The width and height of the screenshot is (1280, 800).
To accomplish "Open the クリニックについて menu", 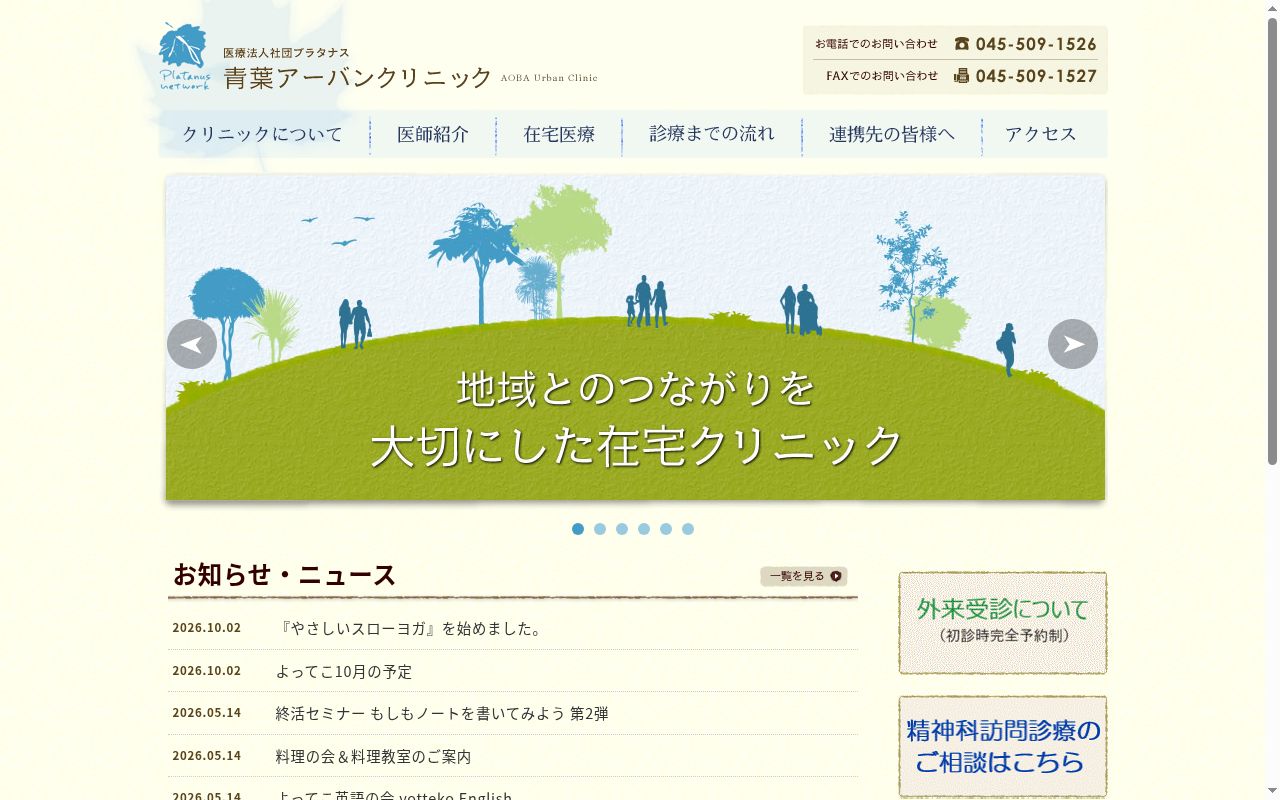I will 263,134.
